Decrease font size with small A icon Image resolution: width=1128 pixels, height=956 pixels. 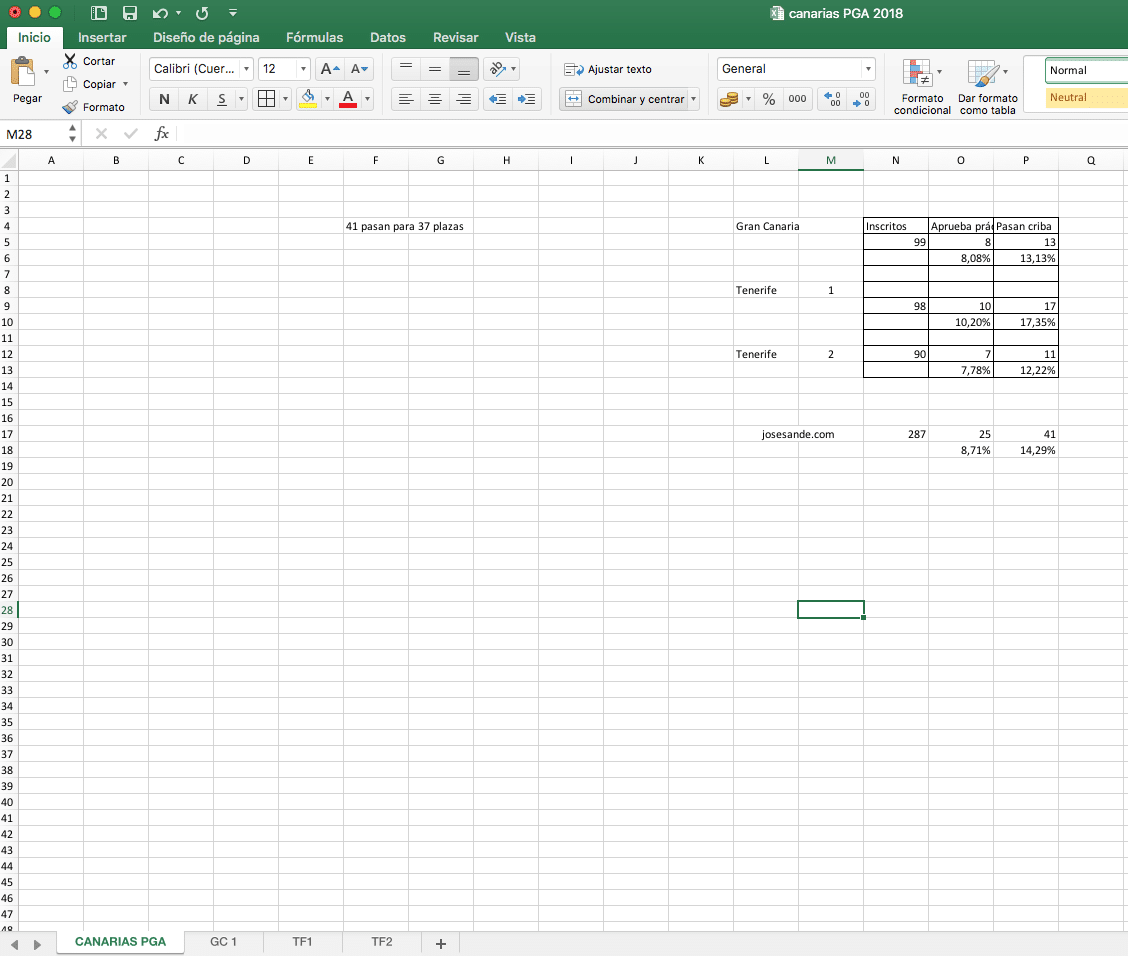click(359, 69)
